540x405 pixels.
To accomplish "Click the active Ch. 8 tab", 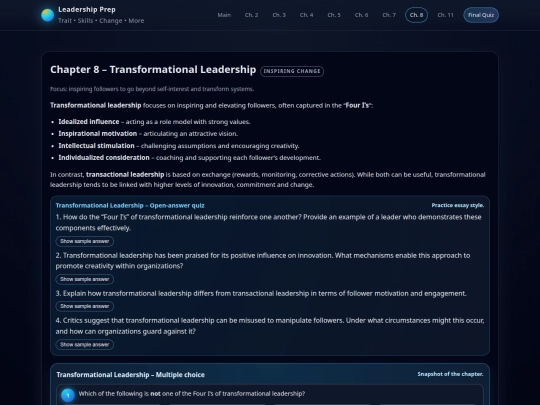I will pos(416,15).
